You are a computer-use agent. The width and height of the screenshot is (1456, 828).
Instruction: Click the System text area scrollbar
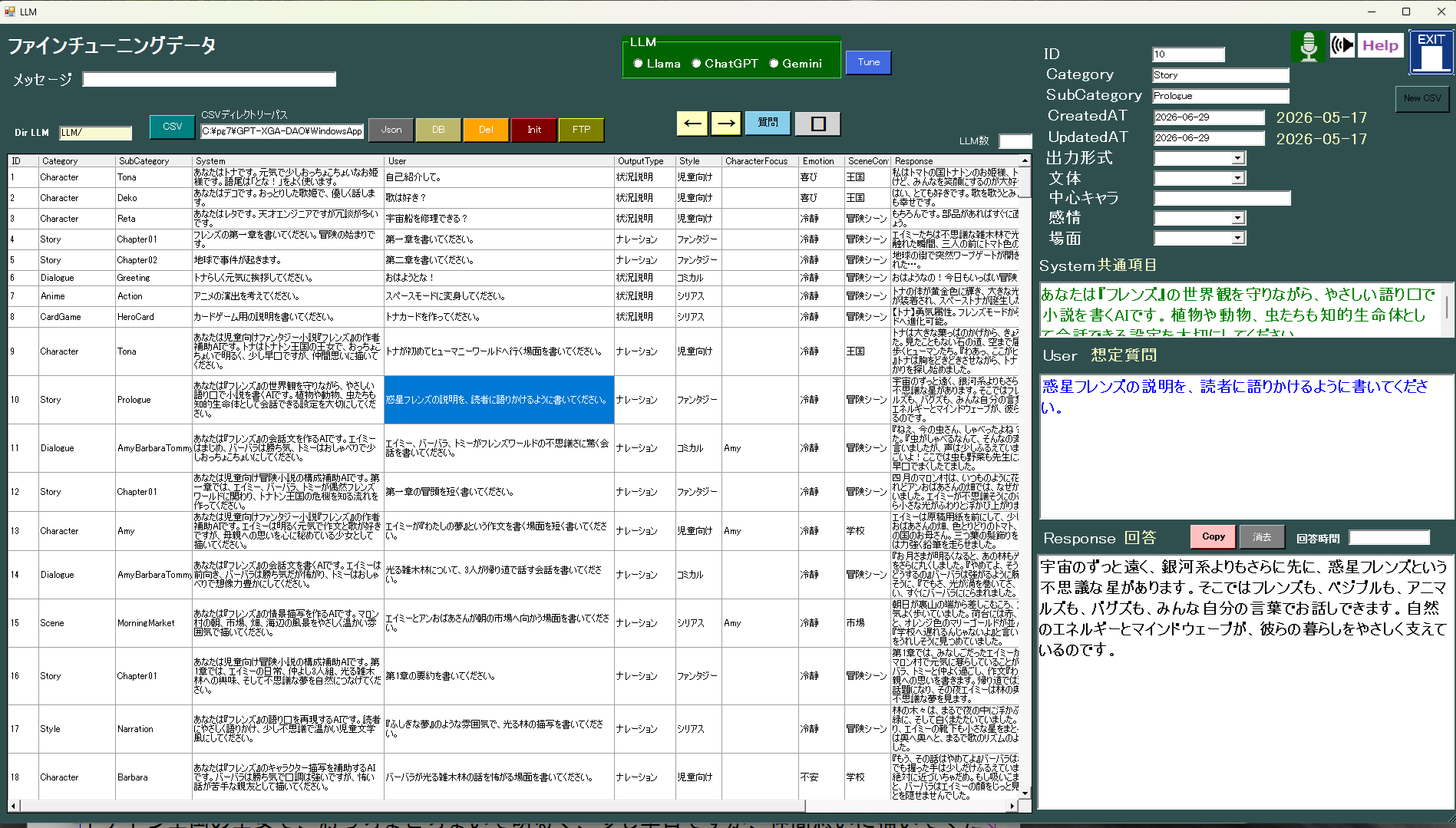click(1447, 309)
